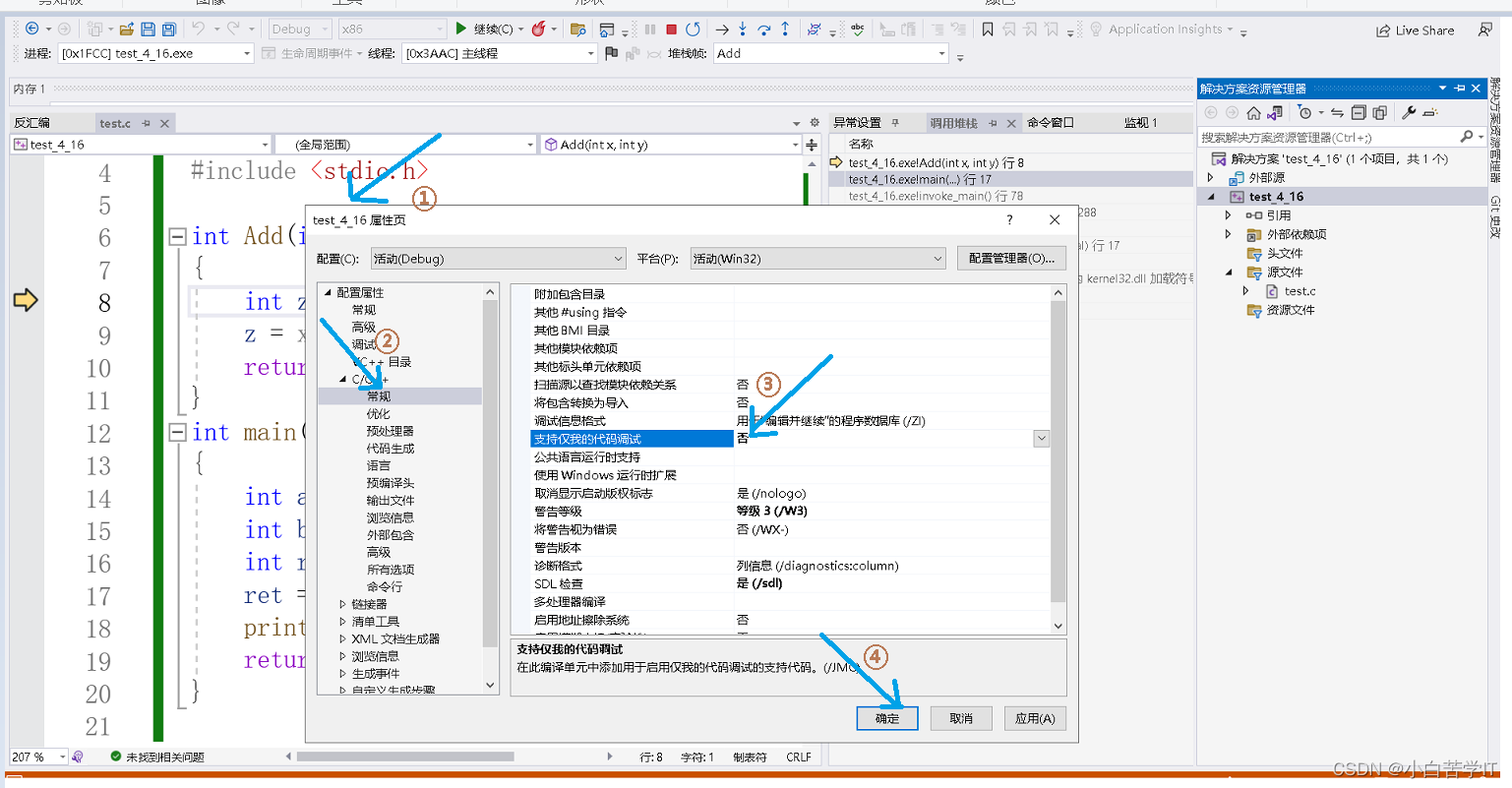
Task: Click the feedback person icon near Live Share
Action: coord(1485,30)
